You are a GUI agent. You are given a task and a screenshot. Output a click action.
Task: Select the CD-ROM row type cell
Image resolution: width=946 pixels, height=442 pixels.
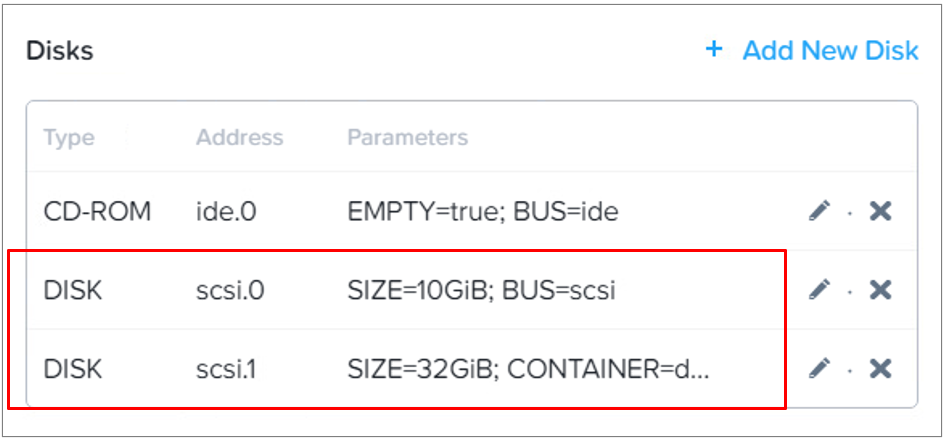coord(97,212)
